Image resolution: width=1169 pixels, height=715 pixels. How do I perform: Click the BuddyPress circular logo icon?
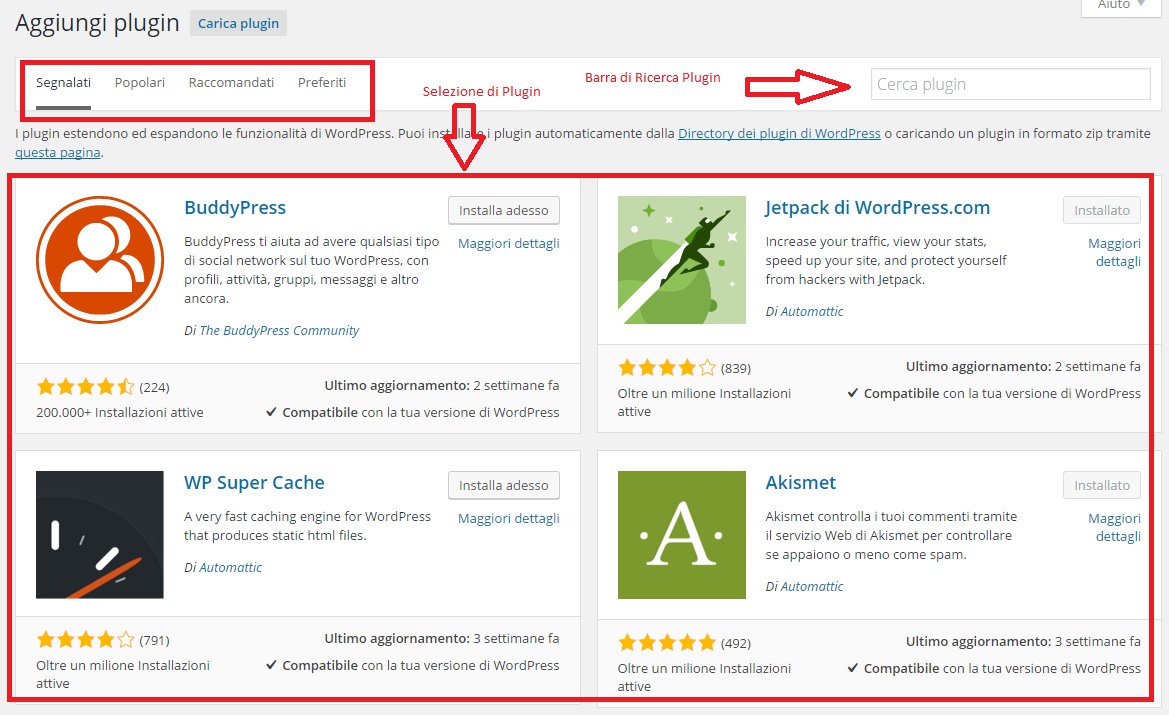[100, 258]
